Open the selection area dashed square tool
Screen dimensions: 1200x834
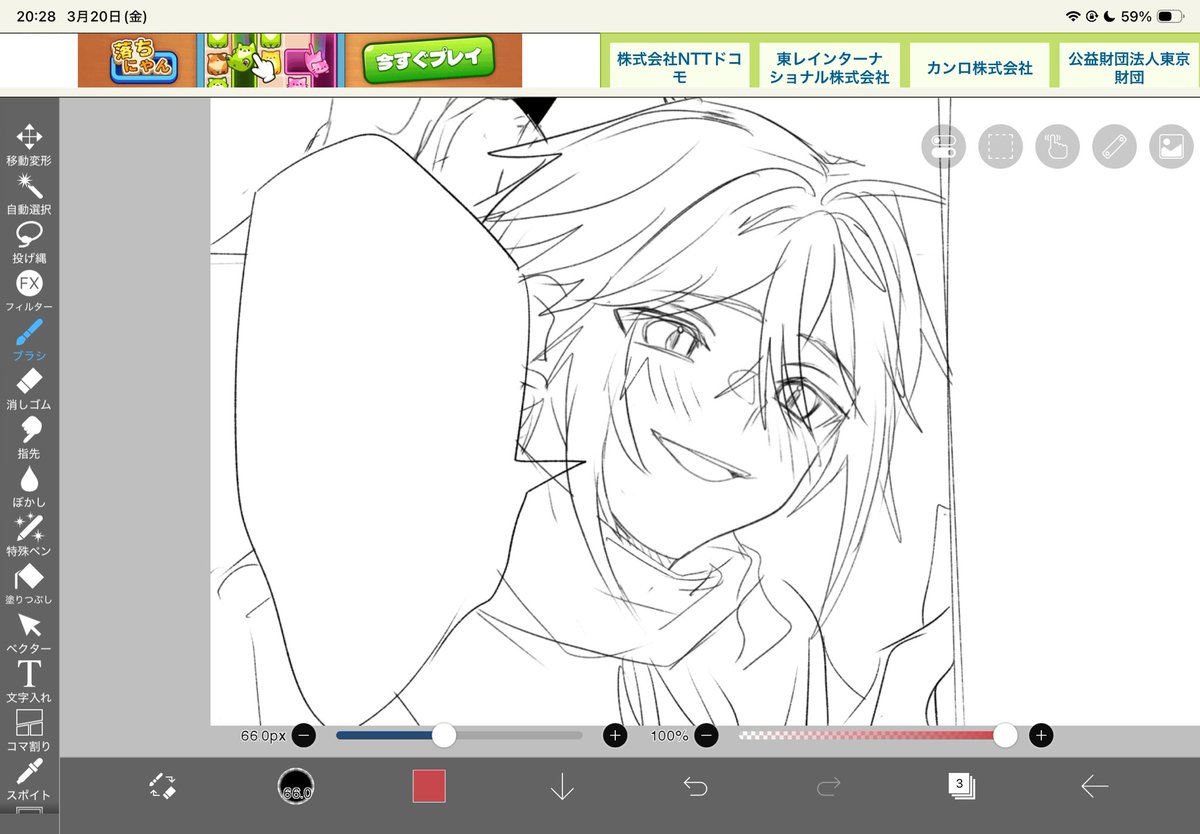1000,146
